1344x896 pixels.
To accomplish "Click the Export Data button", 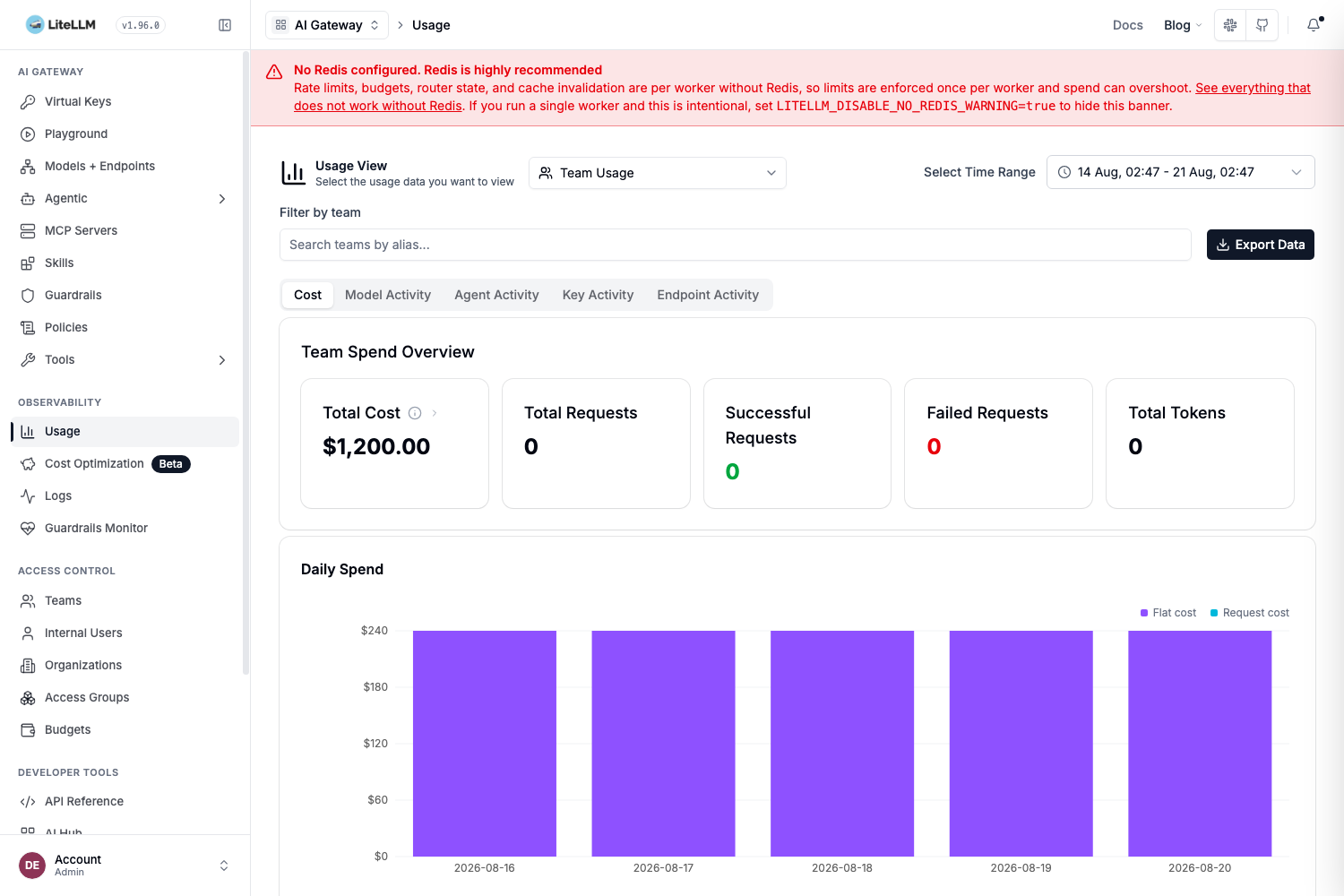I will (x=1261, y=245).
